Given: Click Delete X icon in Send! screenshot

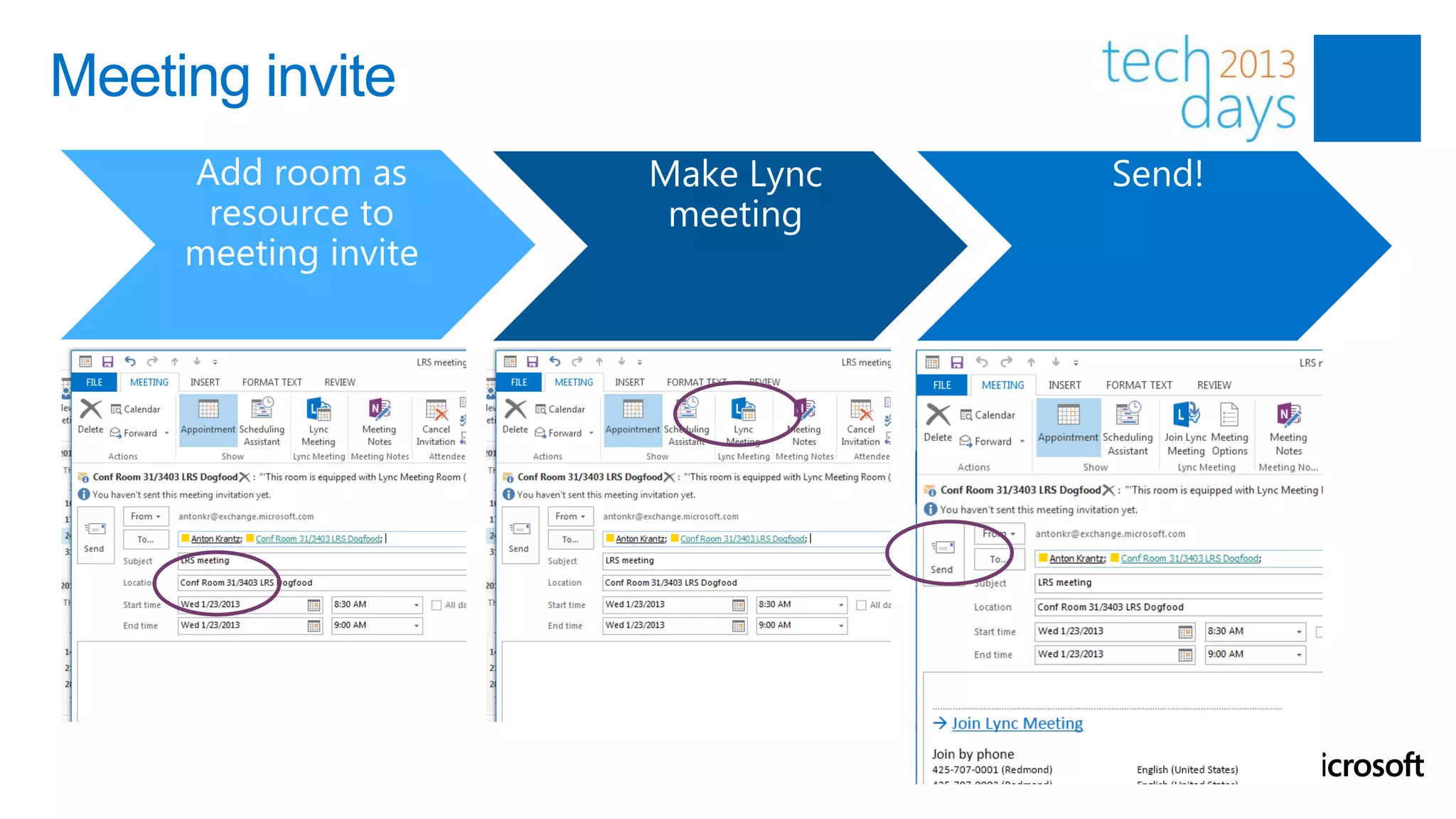Looking at the screenshot, I should [938, 414].
